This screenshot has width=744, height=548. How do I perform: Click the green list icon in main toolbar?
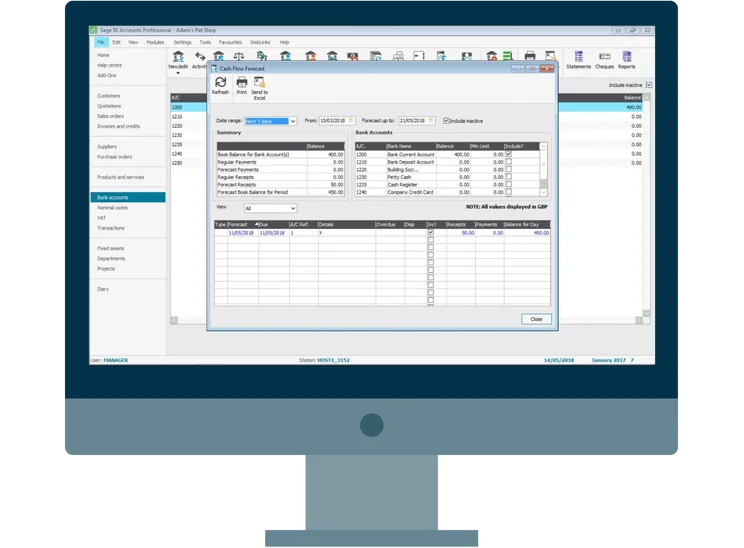click(508, 56)
